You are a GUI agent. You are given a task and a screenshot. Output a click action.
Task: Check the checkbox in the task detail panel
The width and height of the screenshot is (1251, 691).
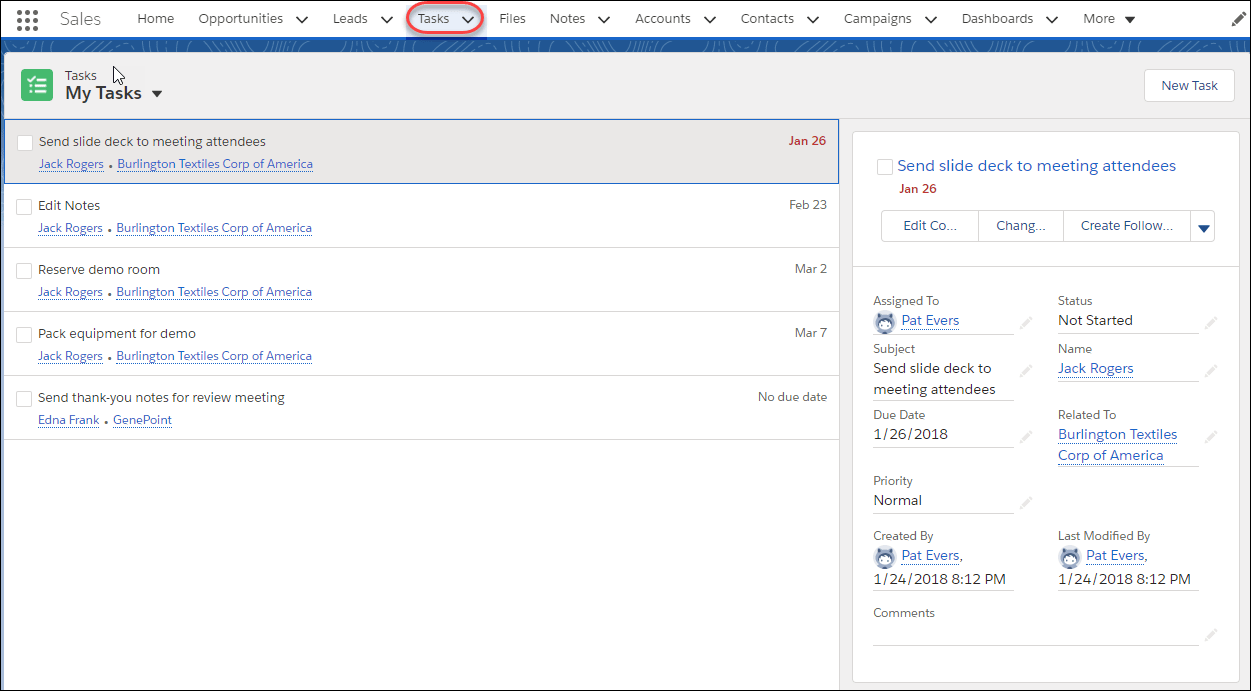click(x=884, y=167)
